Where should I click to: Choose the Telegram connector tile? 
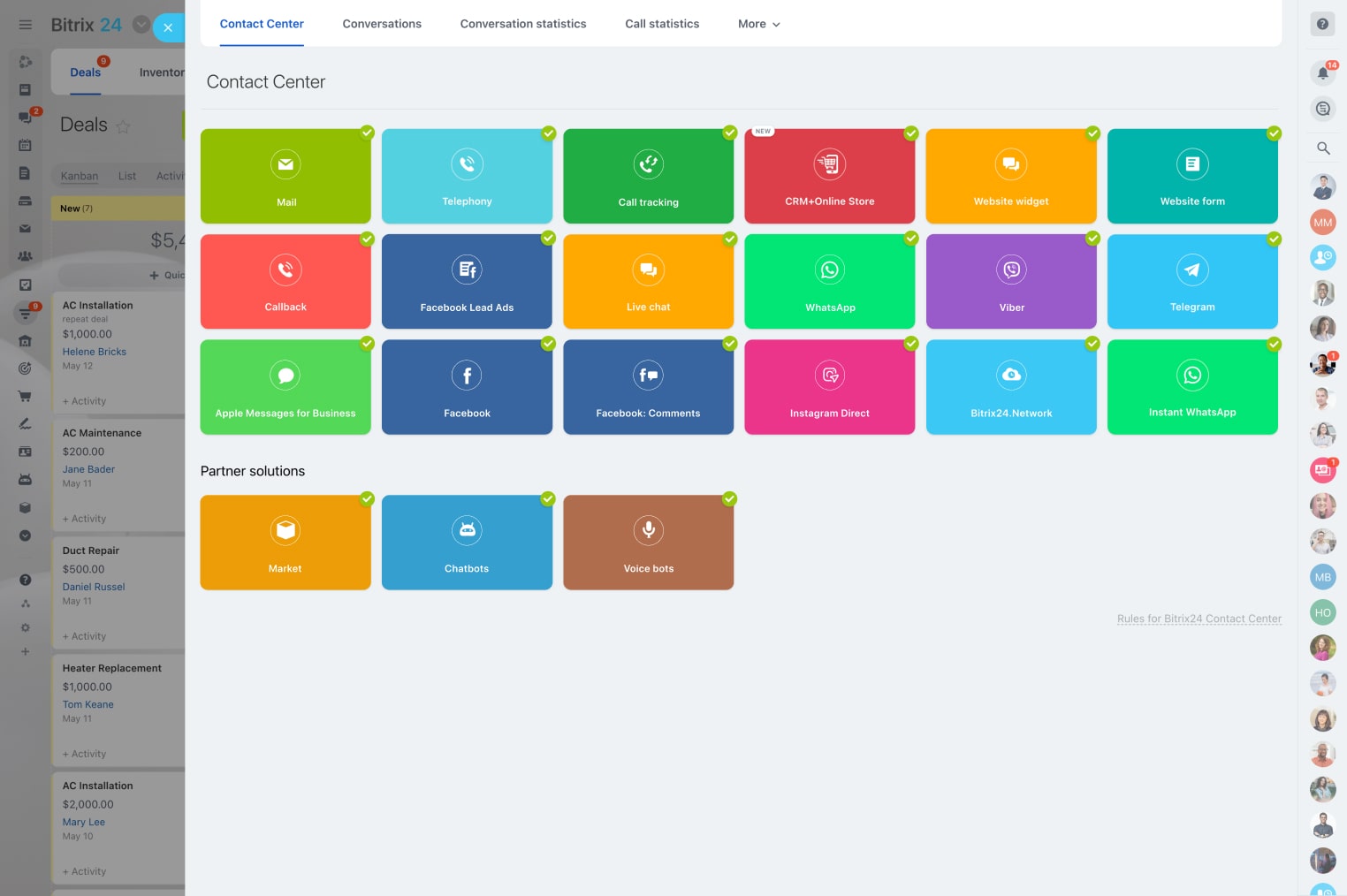1192,281
